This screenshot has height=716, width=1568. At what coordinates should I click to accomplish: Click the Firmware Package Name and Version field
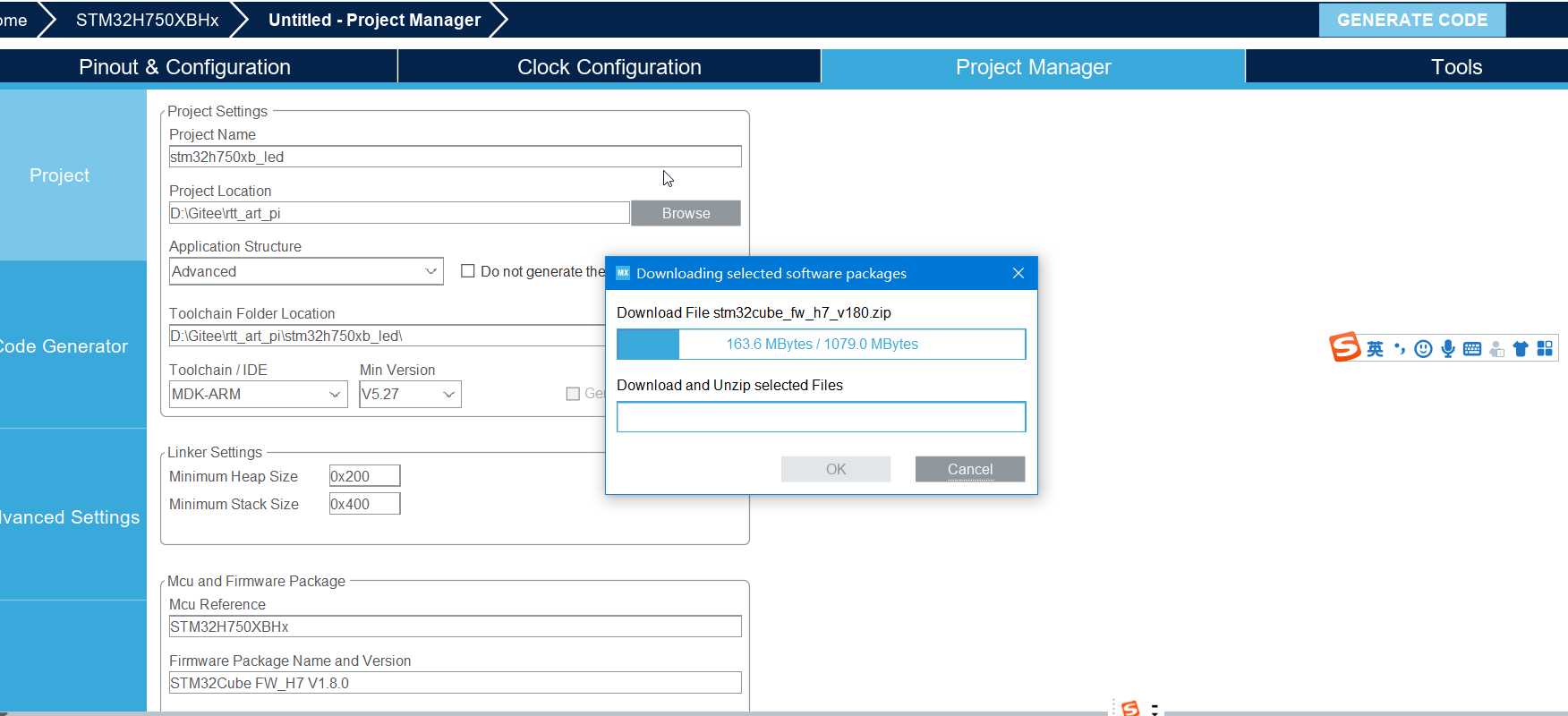455,683
